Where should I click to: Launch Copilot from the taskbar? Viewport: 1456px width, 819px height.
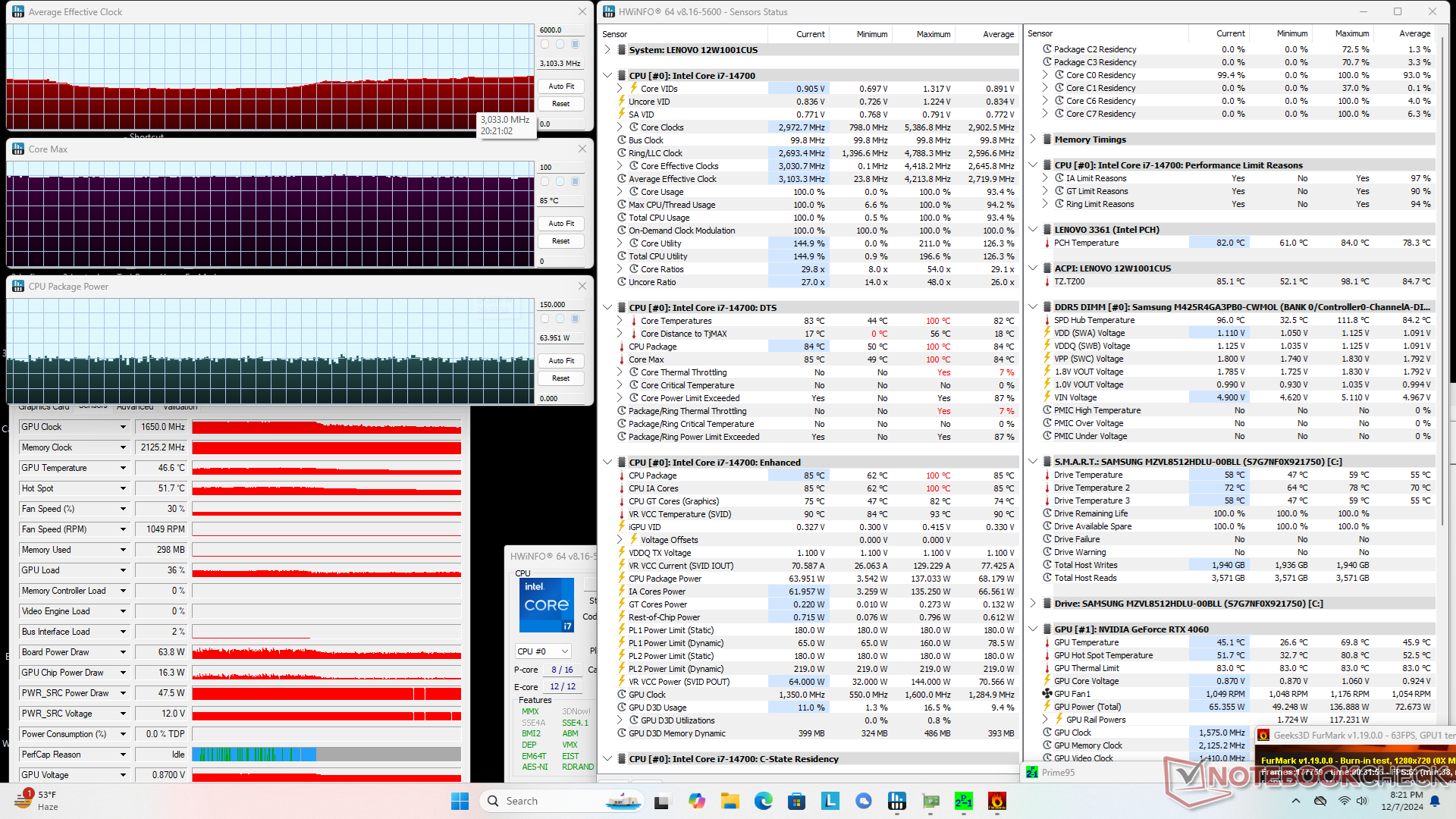coord(696,801)
